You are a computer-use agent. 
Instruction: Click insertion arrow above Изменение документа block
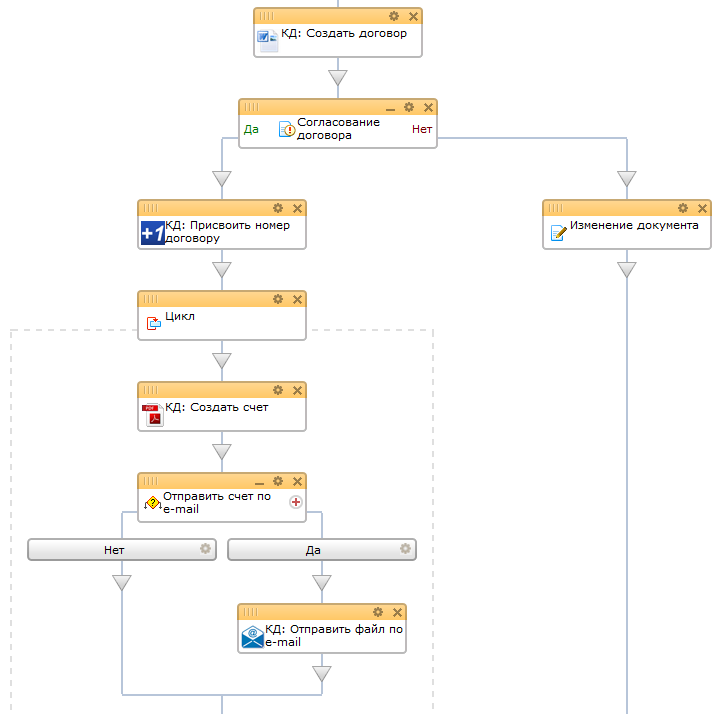pyautogui.click(x=627, y=179)
